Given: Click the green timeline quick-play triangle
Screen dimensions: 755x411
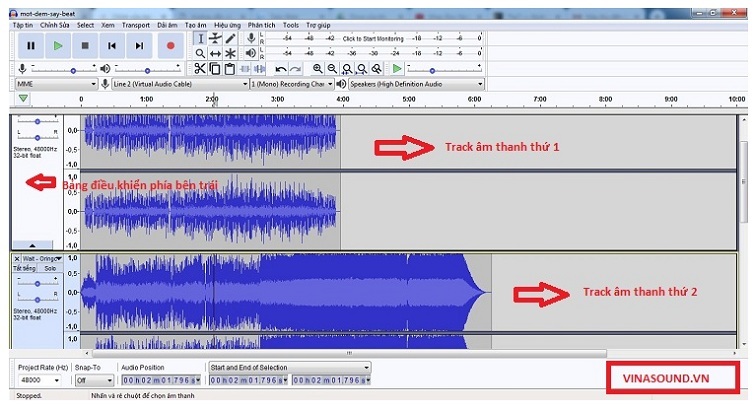Looking at the screenshot, I should pos(23,99).
